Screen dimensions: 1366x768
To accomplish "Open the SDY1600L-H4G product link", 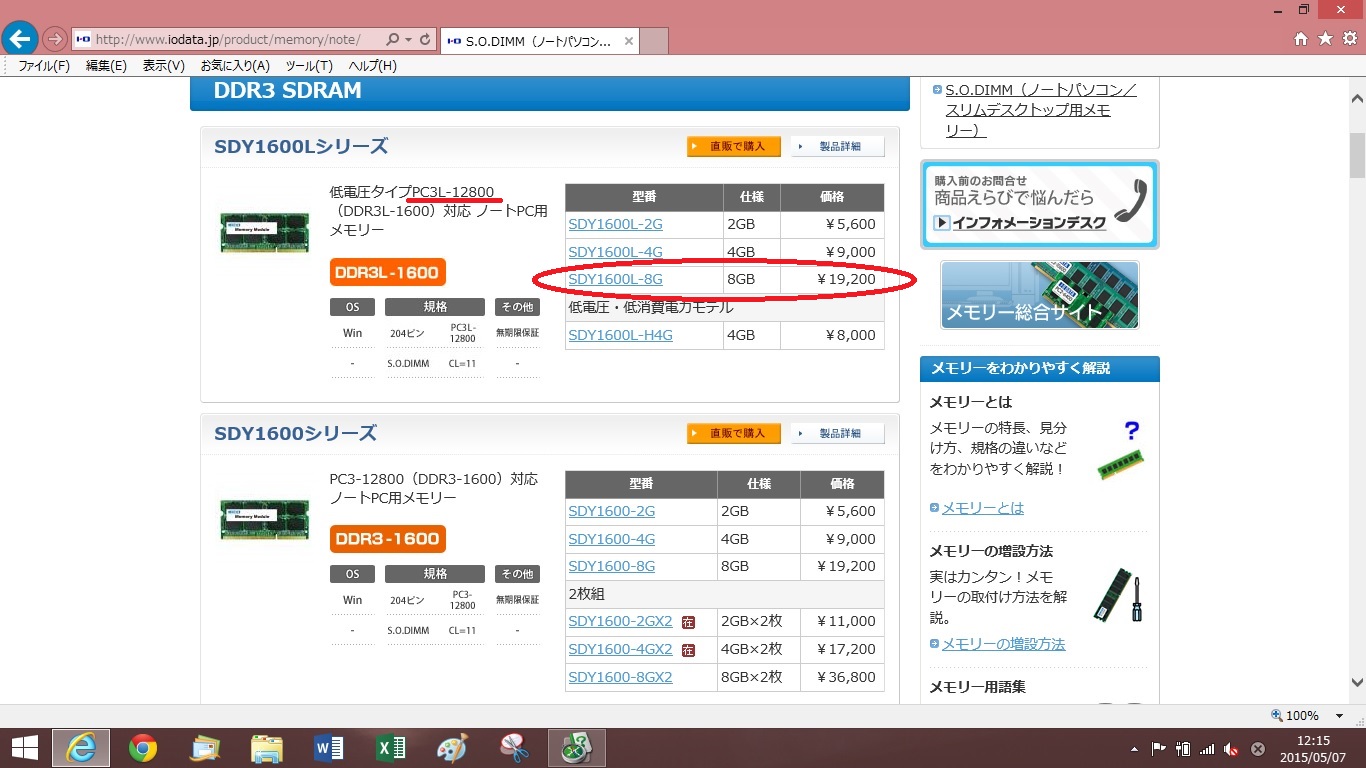I will [620, 335].
